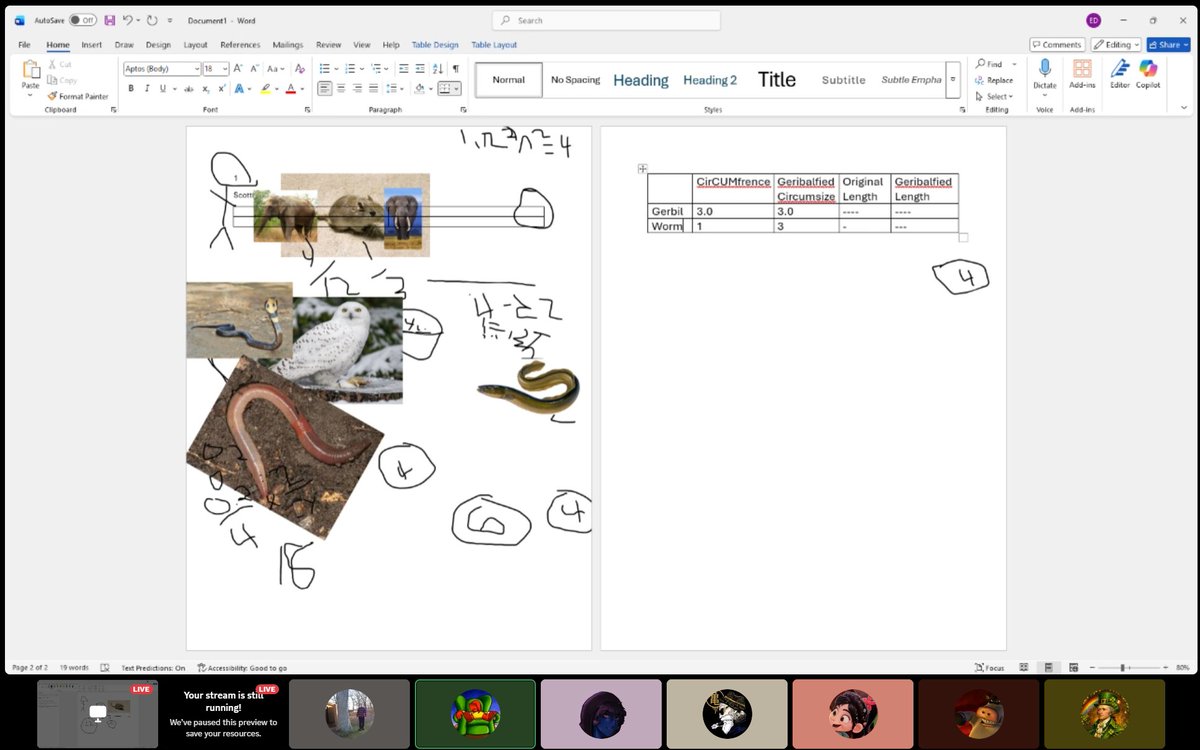Open the Change Case dropdown

click(274, 69)
